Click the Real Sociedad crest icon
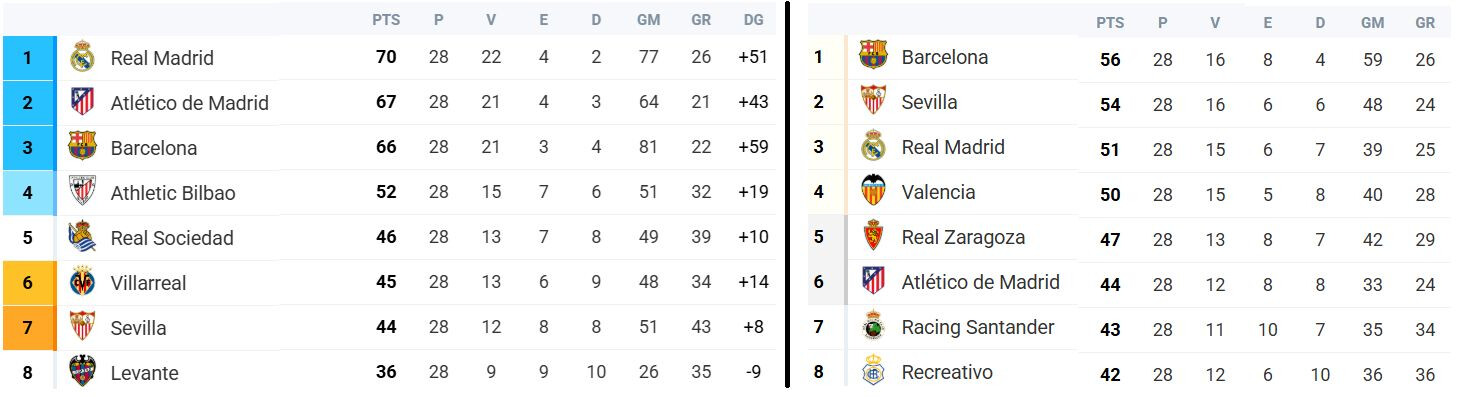The height and width of the screenshot is (397, 1460). point(82,237)
